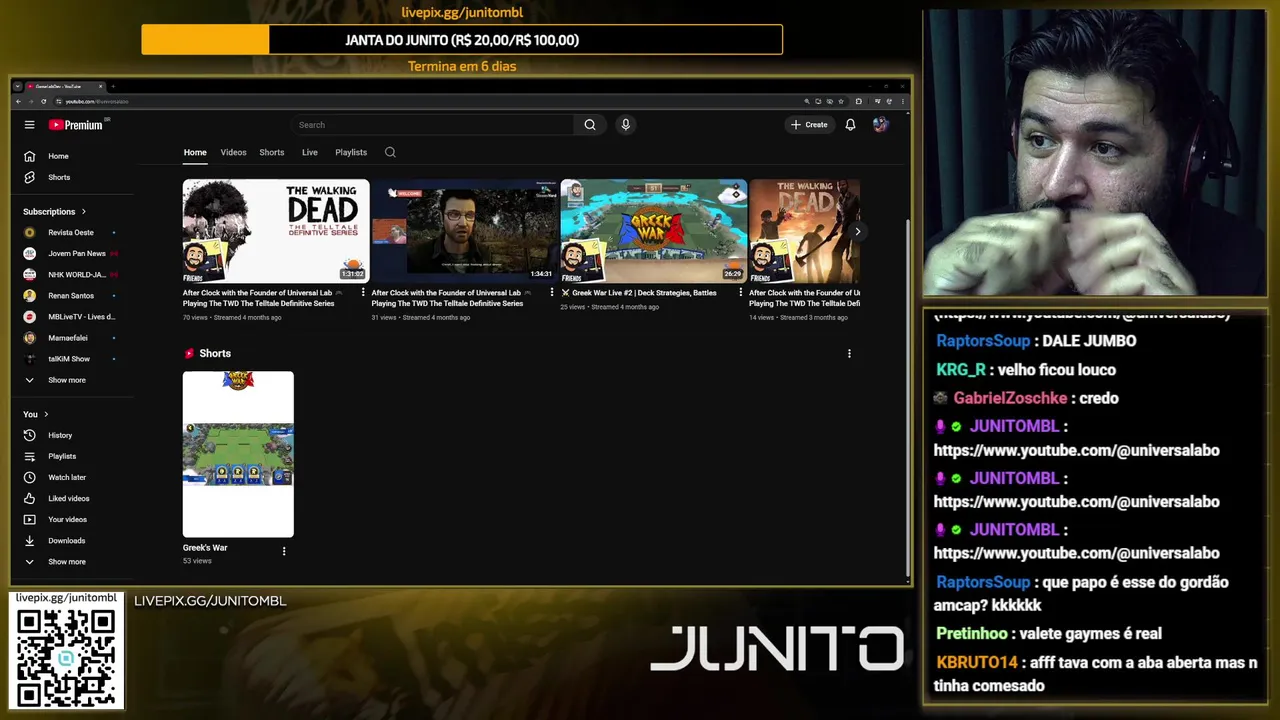Image resolution: width=1280 pixels, height=720 pixels.
Task: Click RaptorsSoup's DALE JUMBO chat message
Action: pos(1036,341)
